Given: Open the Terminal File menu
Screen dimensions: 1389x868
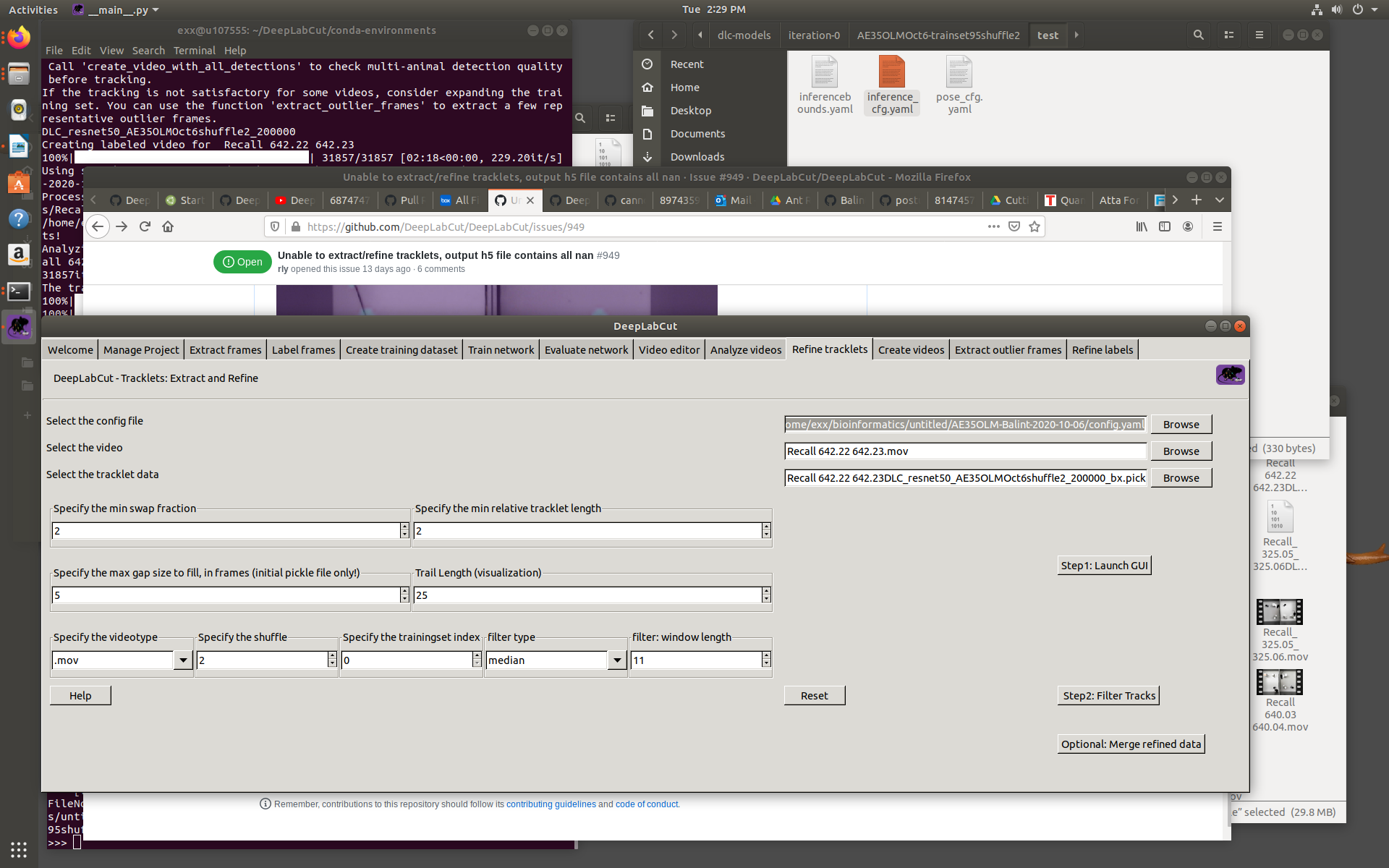Looking at the screenshot, I should [54, 51].
